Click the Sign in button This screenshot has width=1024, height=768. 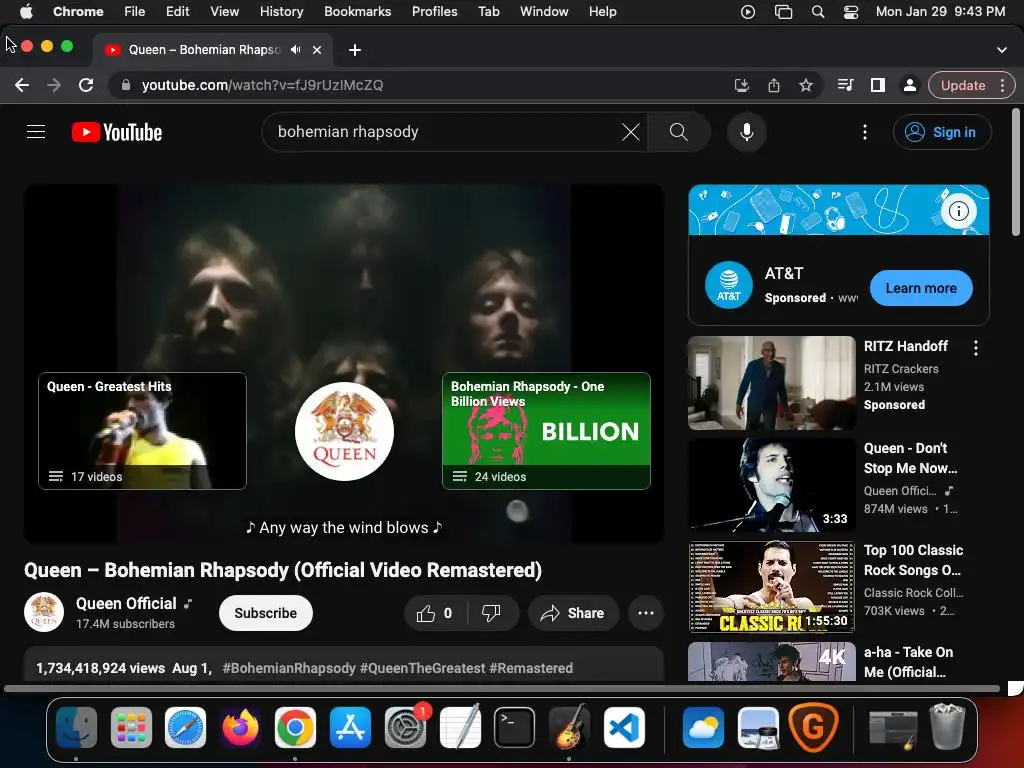coord(942,132)
